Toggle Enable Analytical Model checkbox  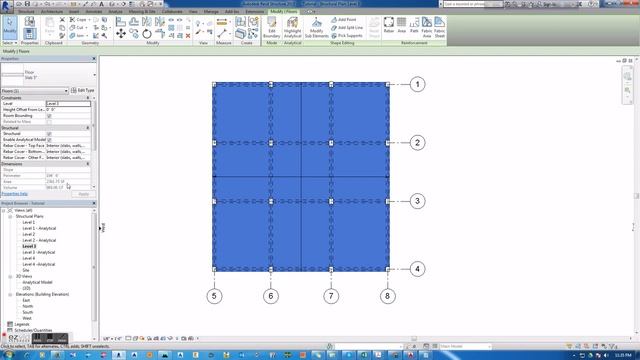(x=49, y=140)
